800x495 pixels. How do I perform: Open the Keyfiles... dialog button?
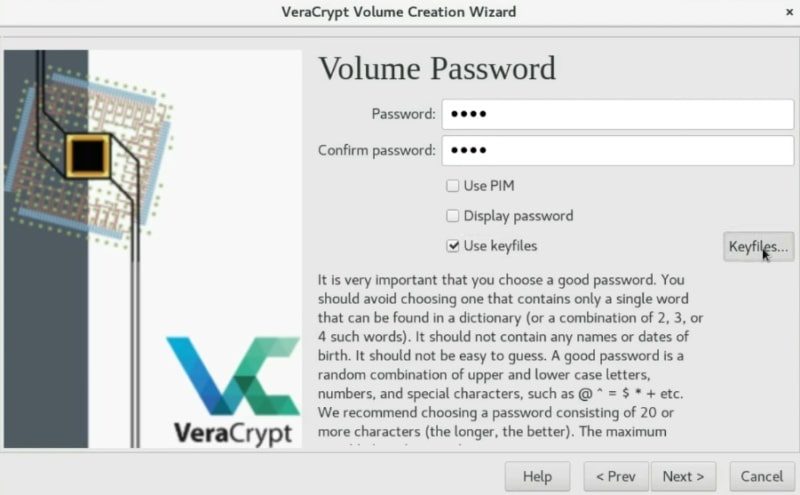tap(758, 246)
